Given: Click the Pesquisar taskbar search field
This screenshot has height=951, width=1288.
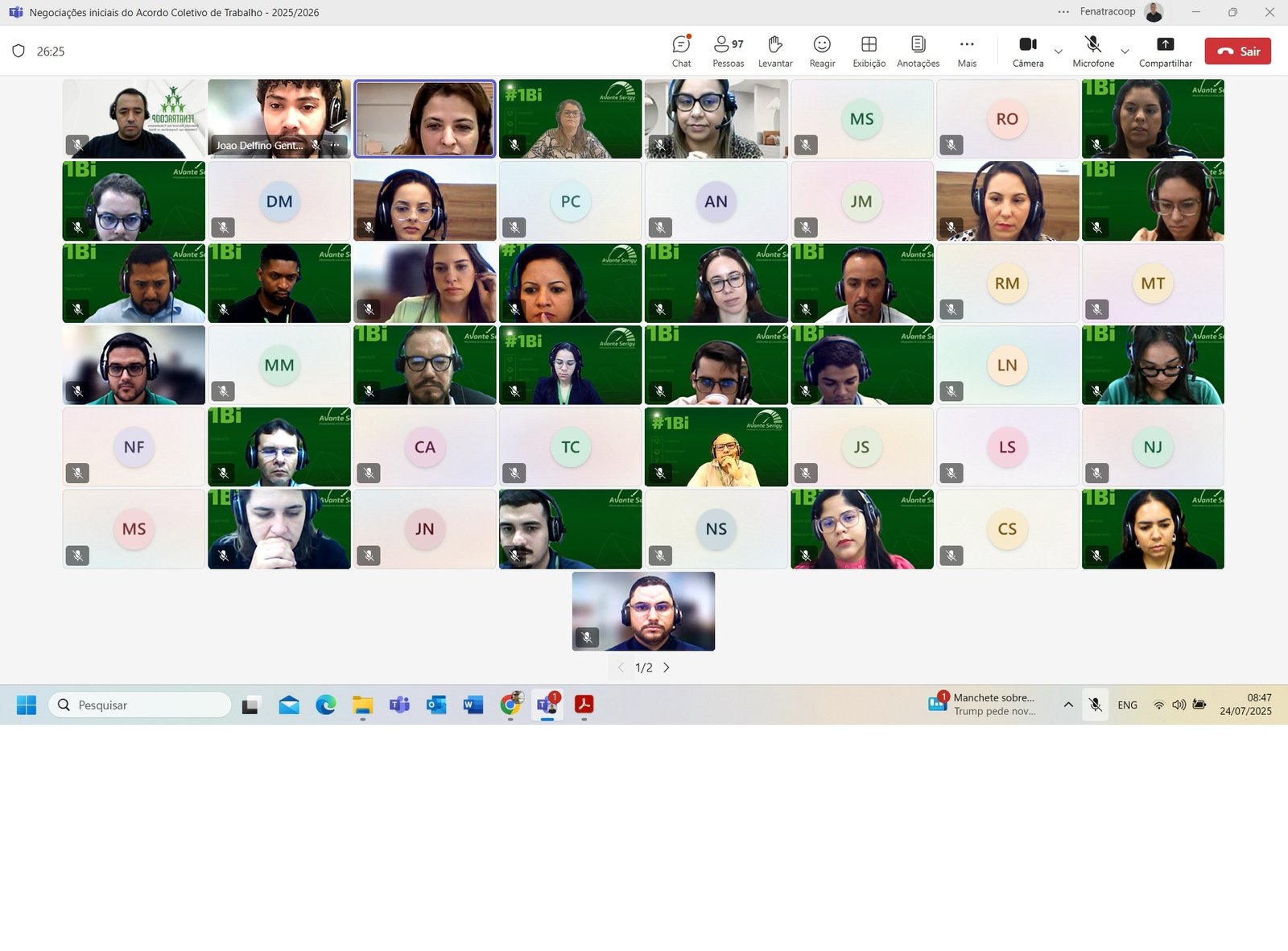Looking at the screenshot, I should [x=141, y=705].
